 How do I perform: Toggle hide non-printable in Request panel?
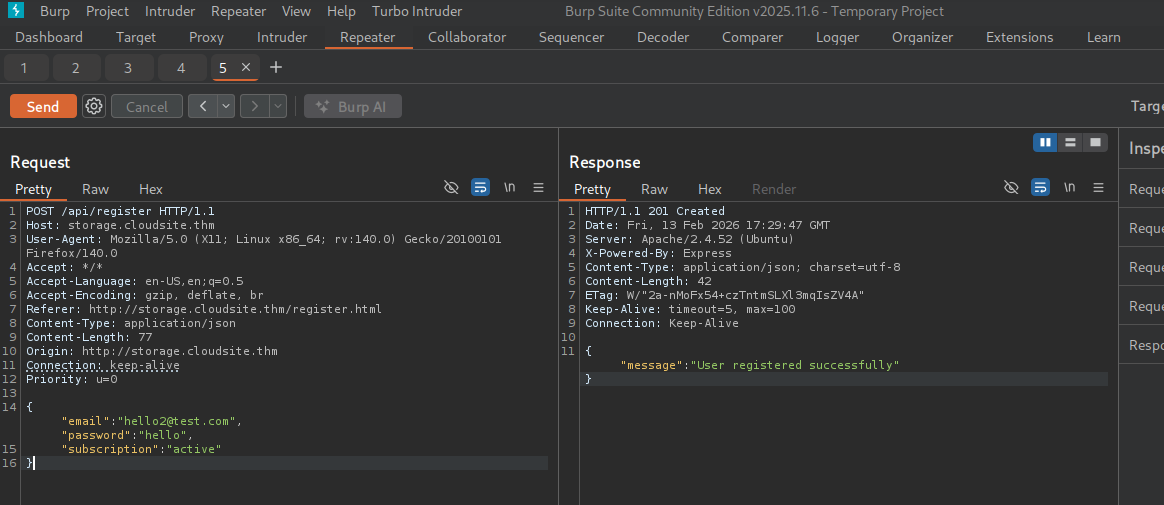(451, 188)
